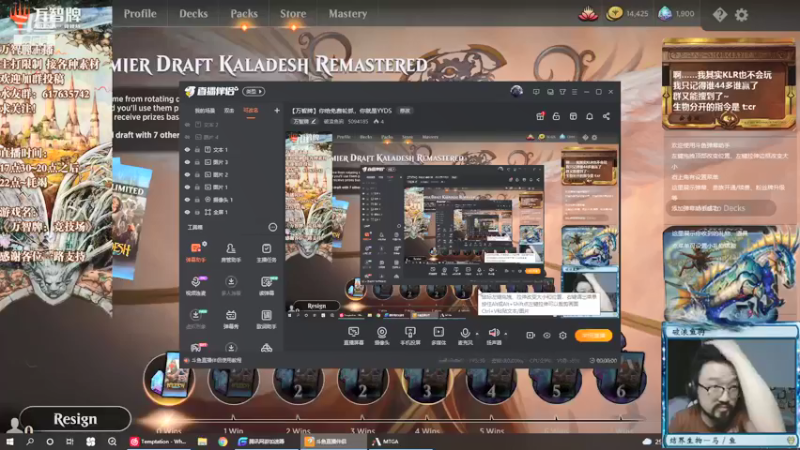800x450 pixels.
Task: Expand speaker options arrow
Action: pyautogui.click(x=506, y=334)
